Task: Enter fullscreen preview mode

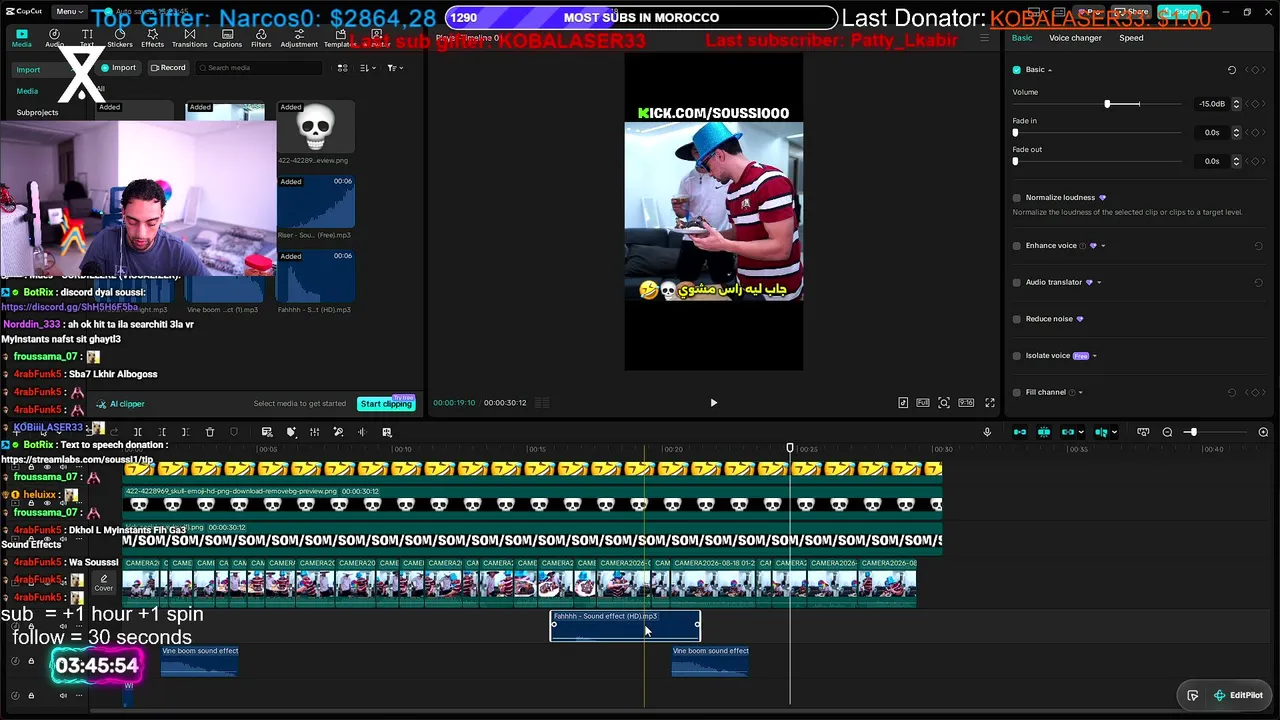Action: tap(990, 403)
